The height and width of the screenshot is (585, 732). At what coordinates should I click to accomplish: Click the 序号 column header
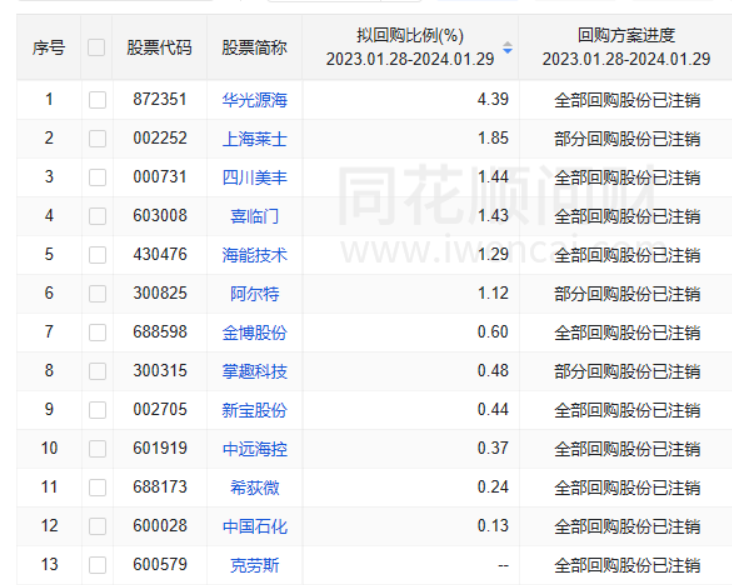coord(49,48)
